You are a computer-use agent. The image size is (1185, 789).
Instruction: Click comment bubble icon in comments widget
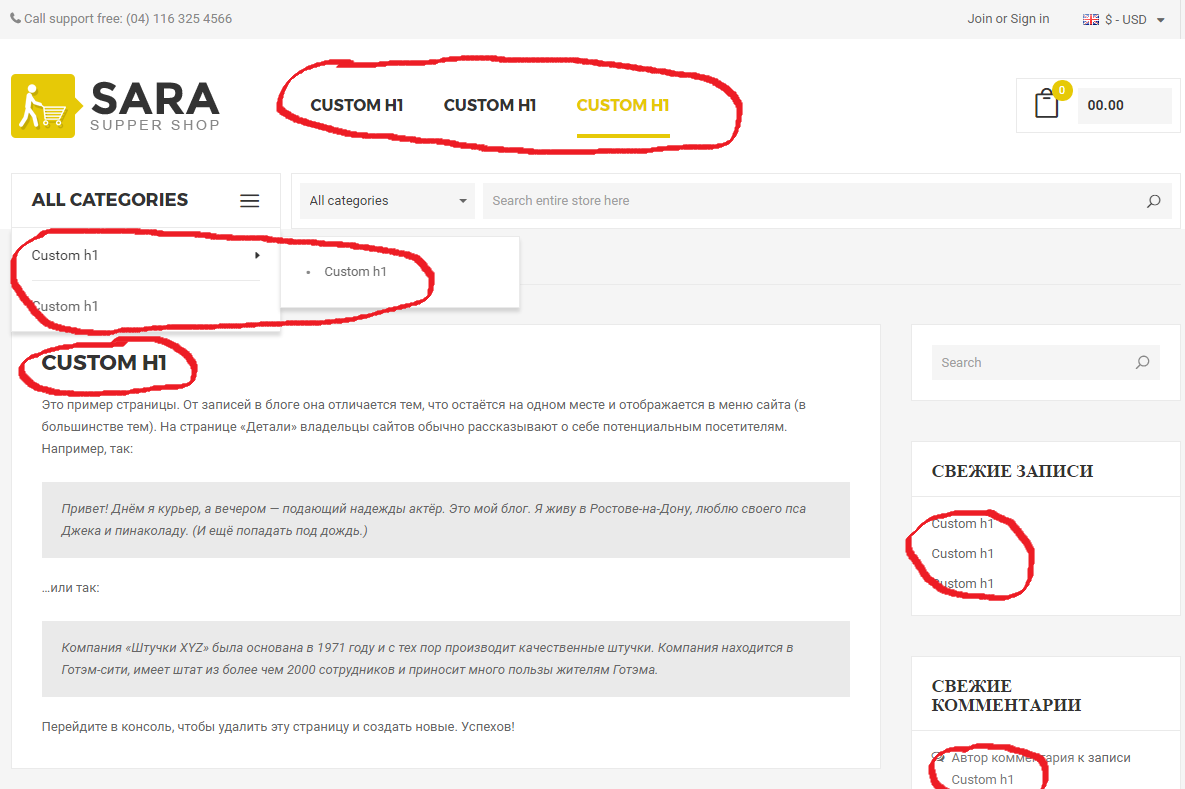[938, 758]
